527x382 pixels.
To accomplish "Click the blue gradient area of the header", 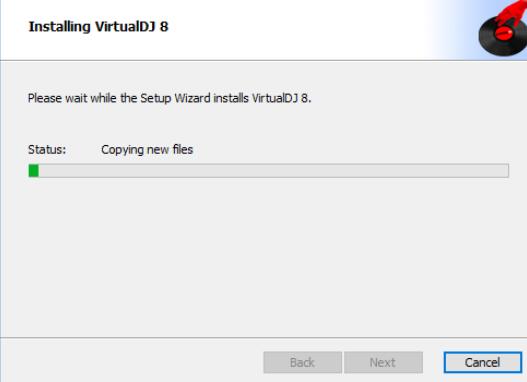I will tap(454, 30).
